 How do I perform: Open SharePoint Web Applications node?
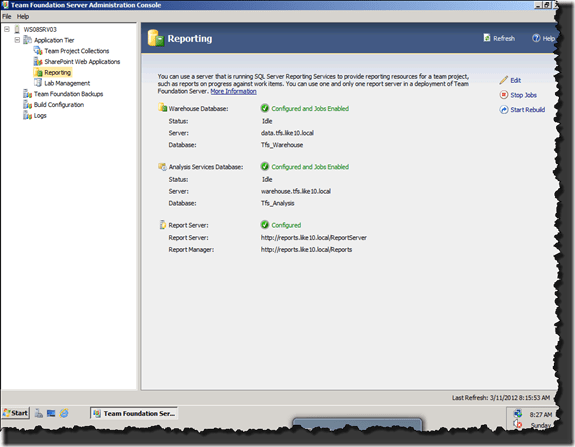[82, 61]
